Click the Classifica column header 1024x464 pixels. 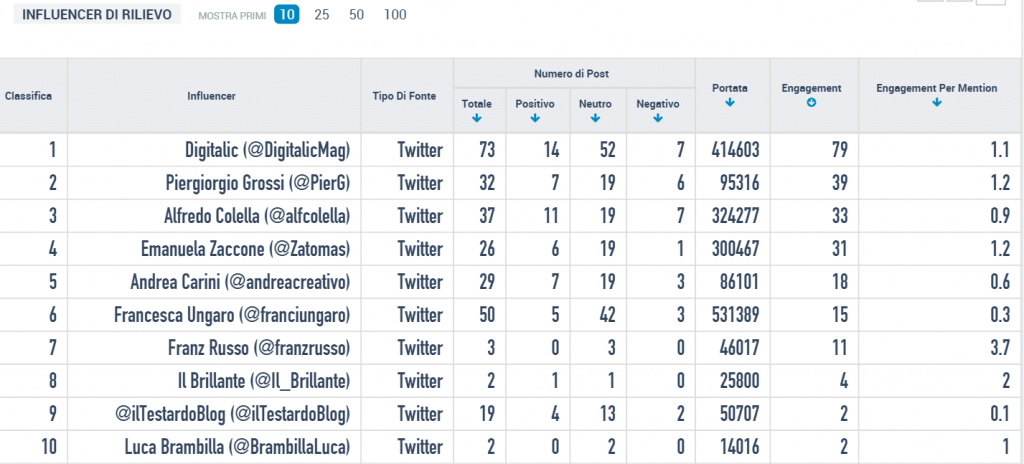point(28,96)
